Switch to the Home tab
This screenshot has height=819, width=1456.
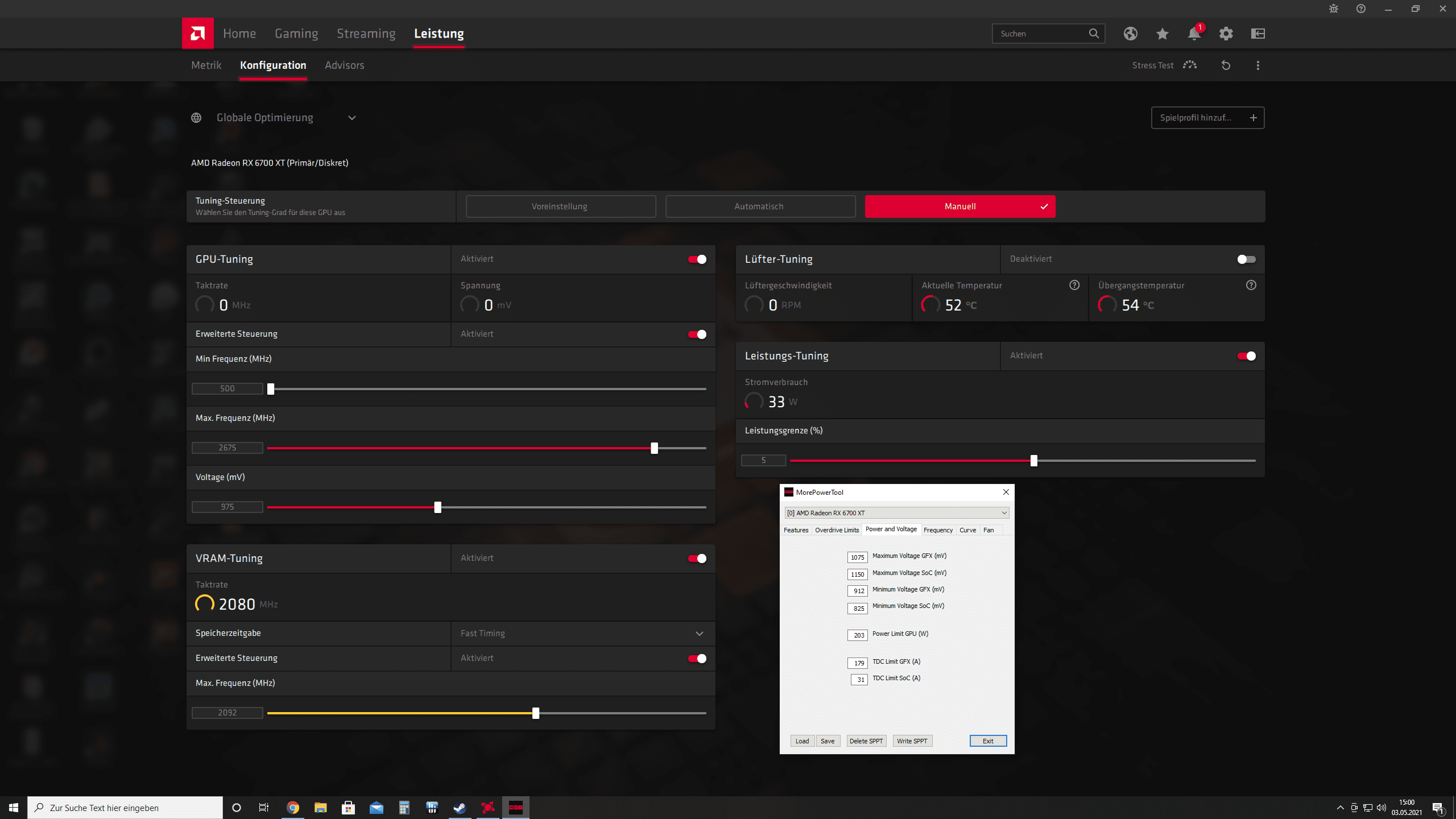(239, 34)
